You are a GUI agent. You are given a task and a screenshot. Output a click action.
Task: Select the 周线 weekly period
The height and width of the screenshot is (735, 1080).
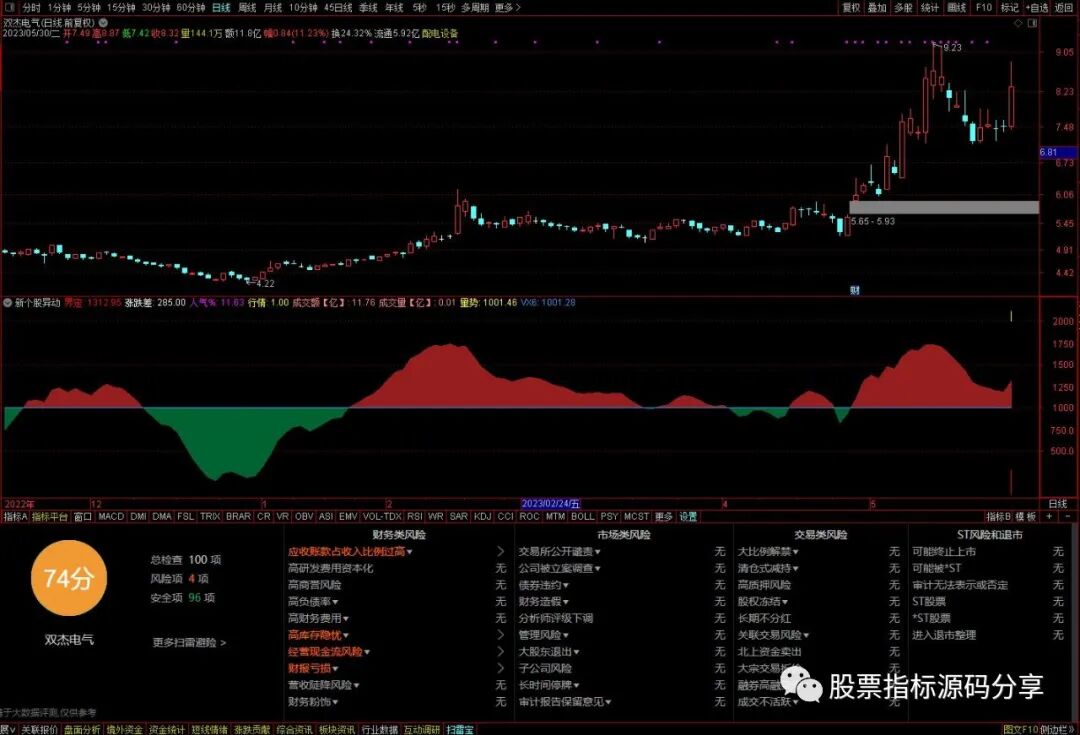pos(247,8)
